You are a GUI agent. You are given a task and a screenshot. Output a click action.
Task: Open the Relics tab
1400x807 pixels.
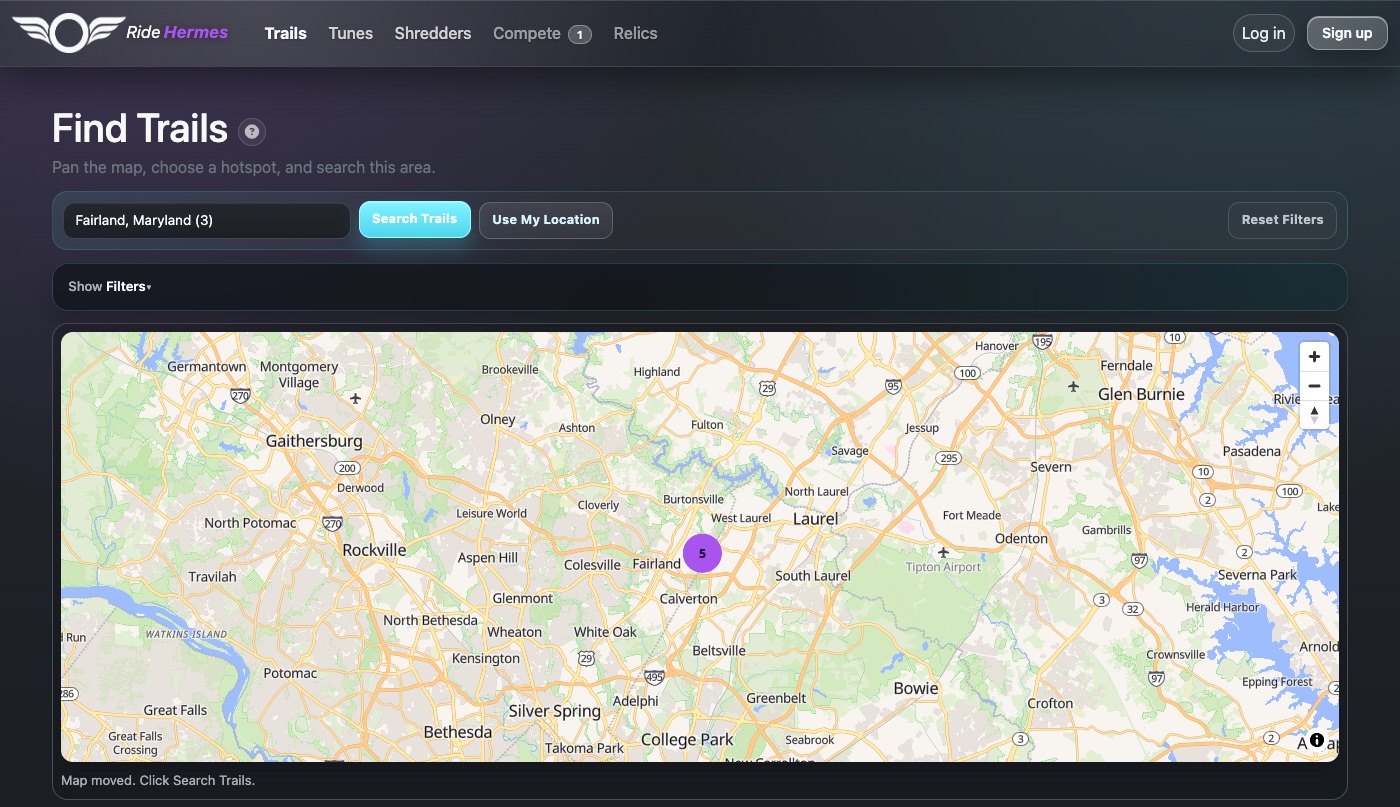636,33
